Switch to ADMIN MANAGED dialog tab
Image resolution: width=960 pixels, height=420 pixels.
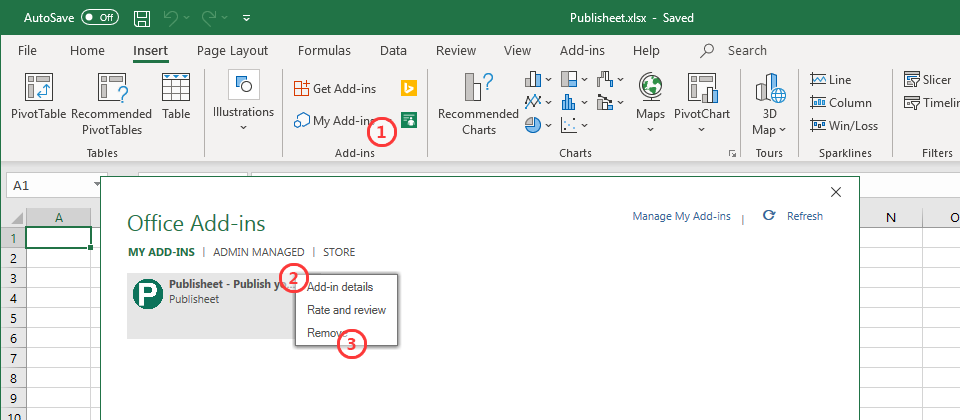(x=258, y=252)
